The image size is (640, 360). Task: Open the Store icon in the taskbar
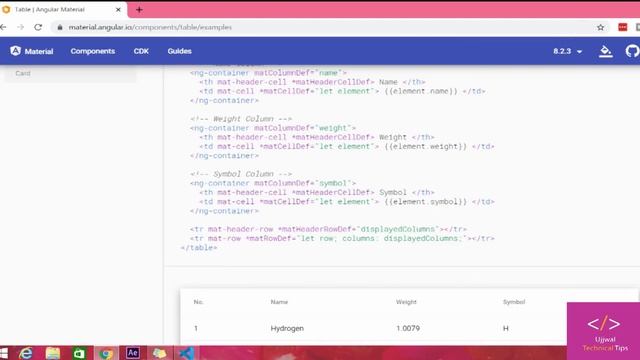point(79,353)
